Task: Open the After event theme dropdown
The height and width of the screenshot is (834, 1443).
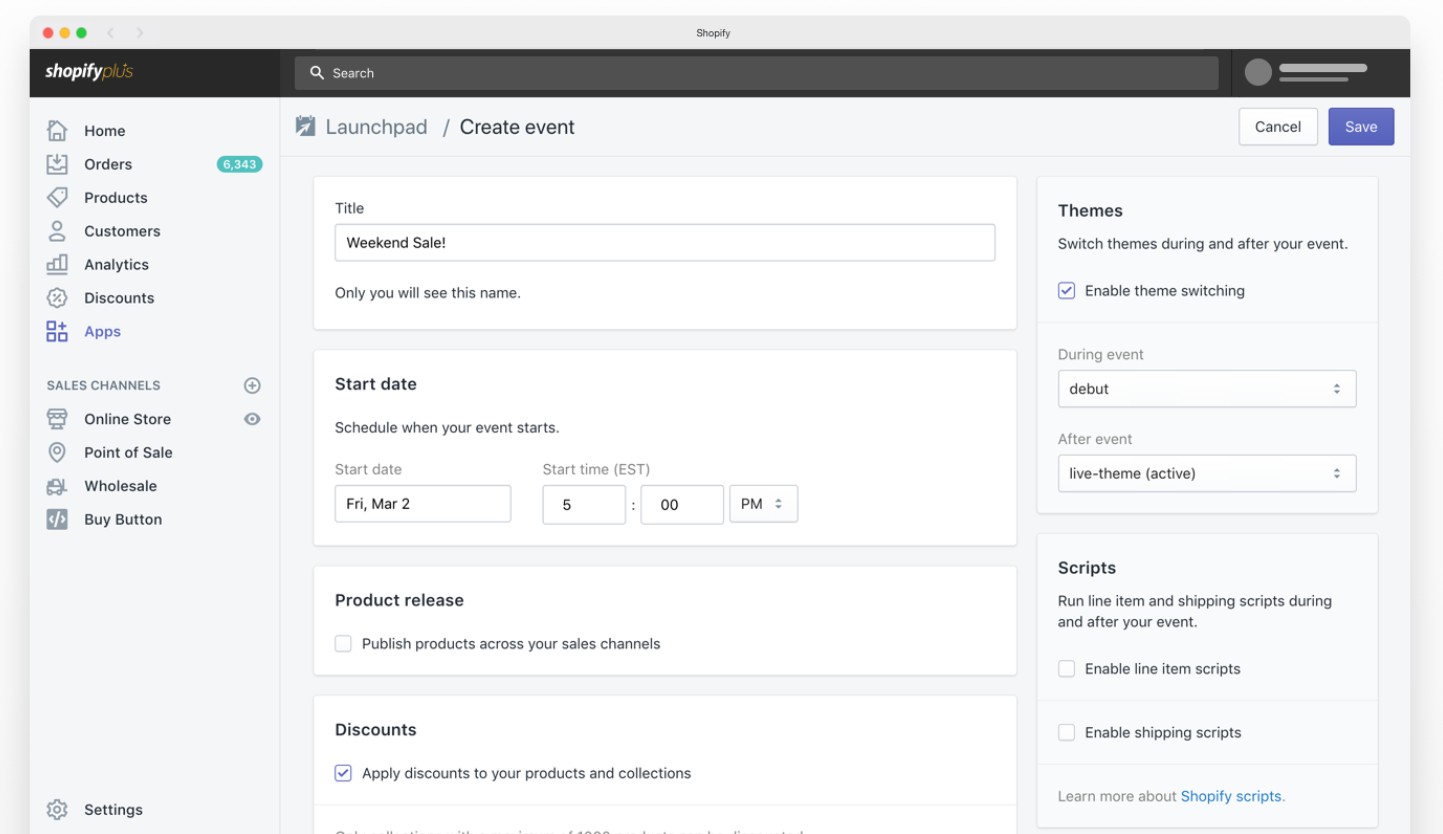Action: pyautogui.click(x=1207, y=474)
